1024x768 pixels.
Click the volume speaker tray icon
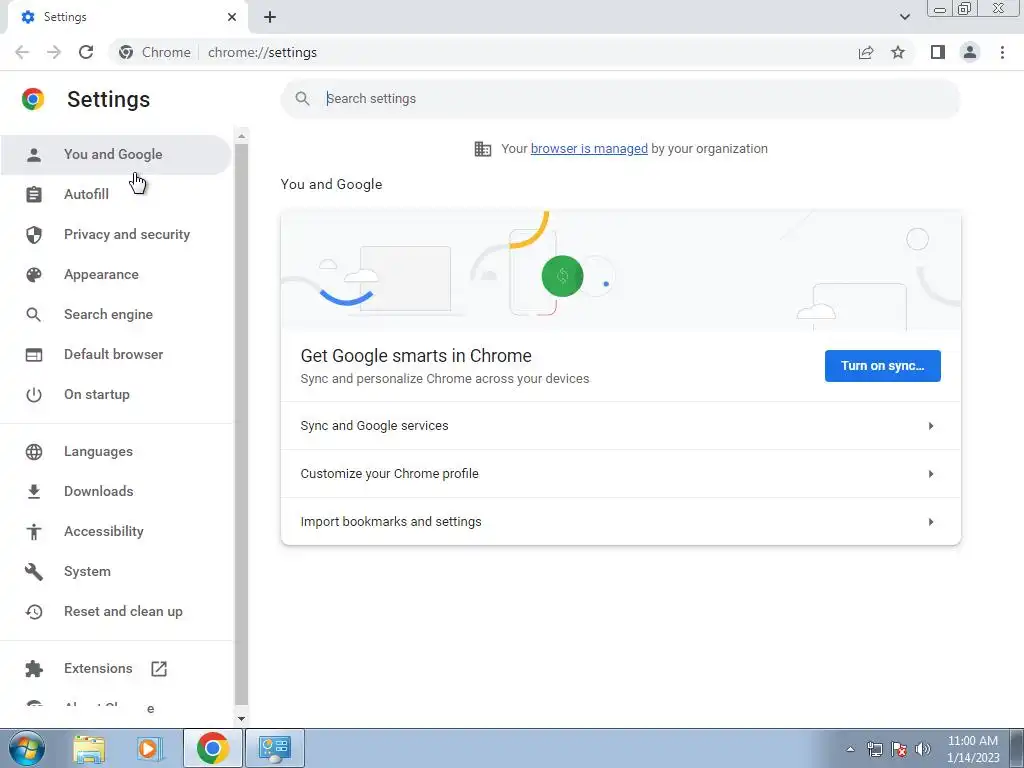(x=923, y=749)
